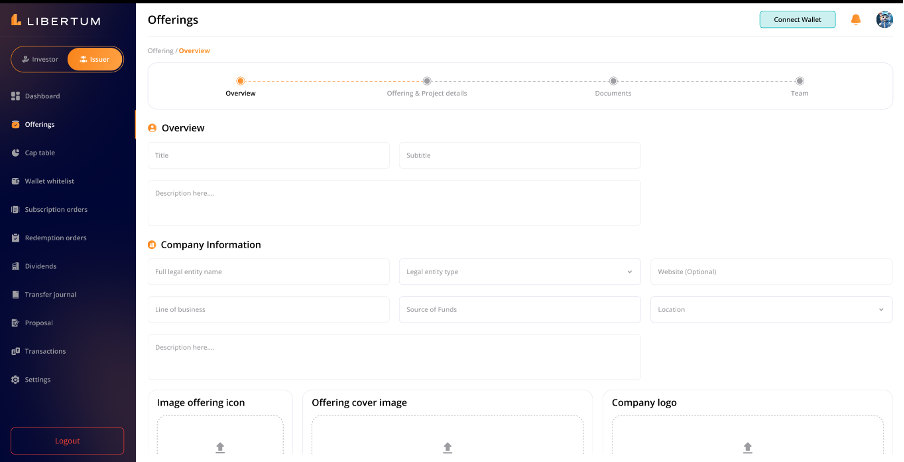
Task: Click the Full legal entity name field
Action: tap(268, 272)
